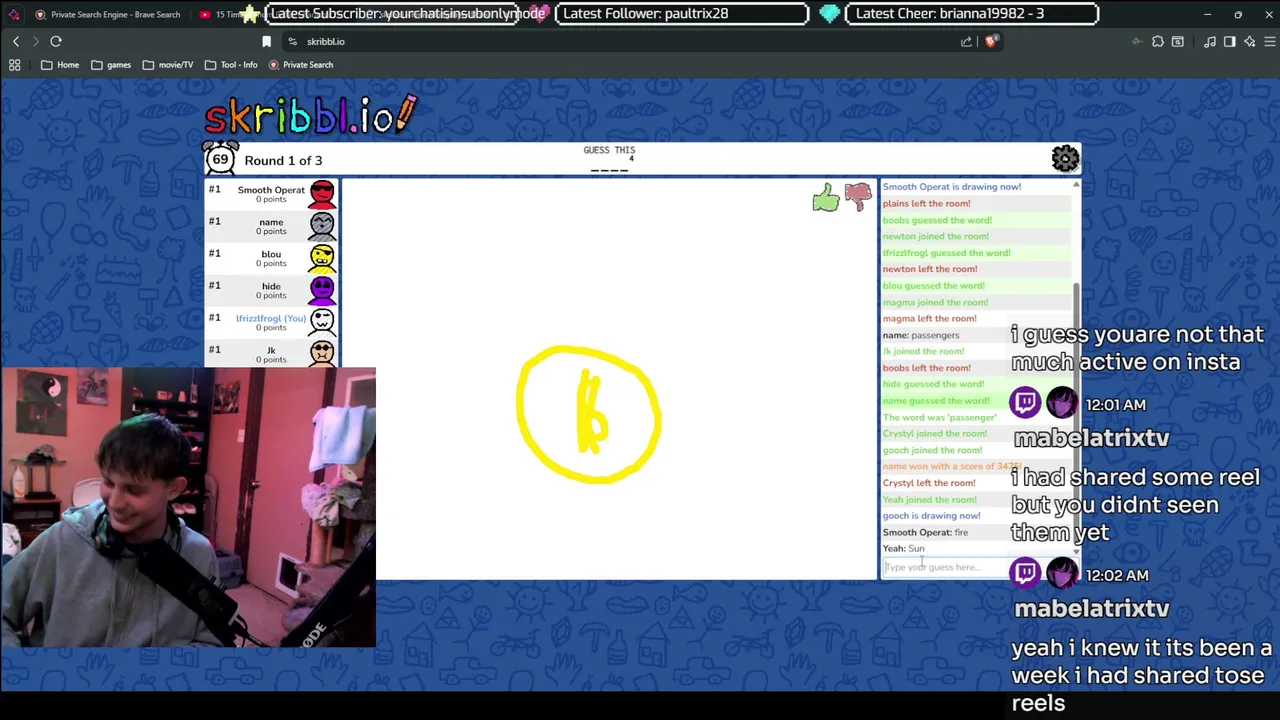1280x720 pixels.
Task: Open the Home bookmark folder
Action: [x=59, y=65]
